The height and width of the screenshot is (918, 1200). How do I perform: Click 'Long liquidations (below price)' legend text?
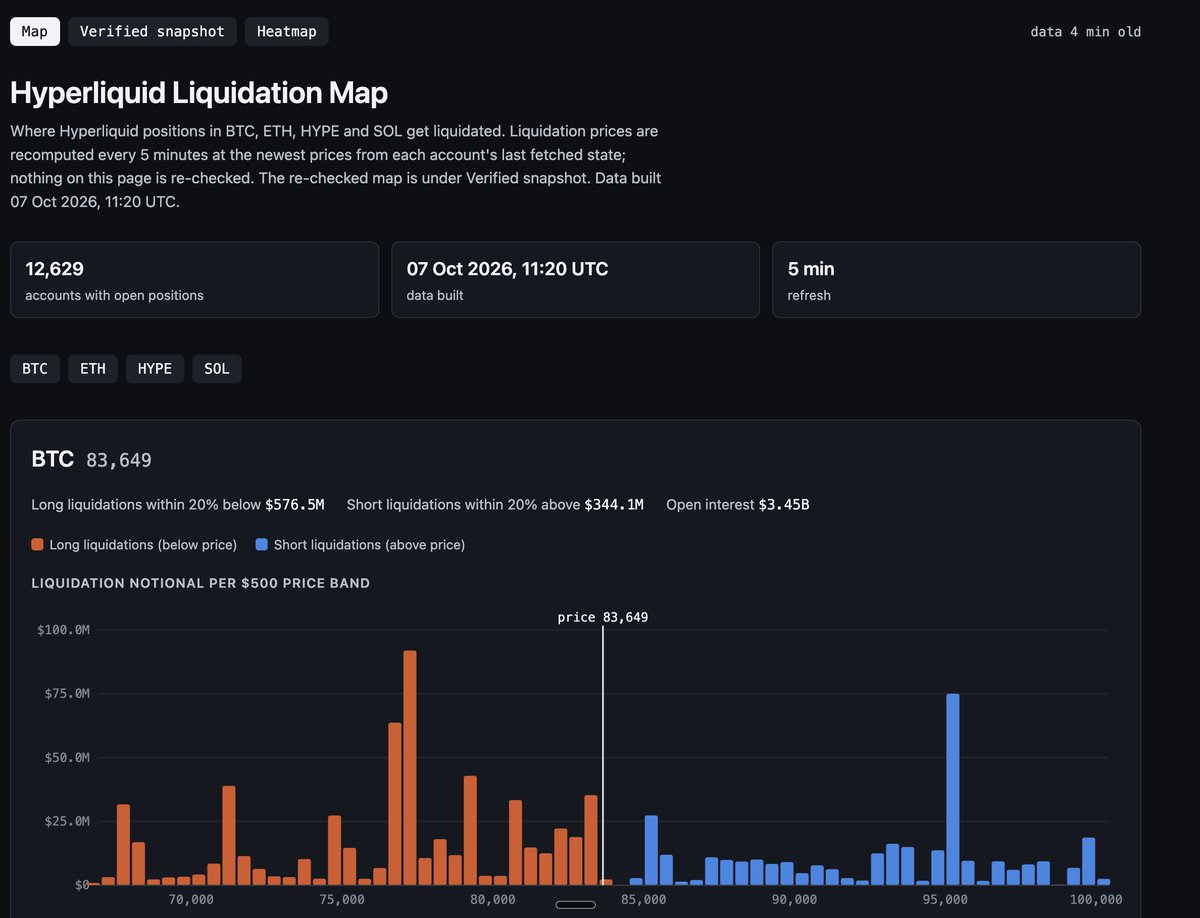pyautogui.click(x=143, y=545)
